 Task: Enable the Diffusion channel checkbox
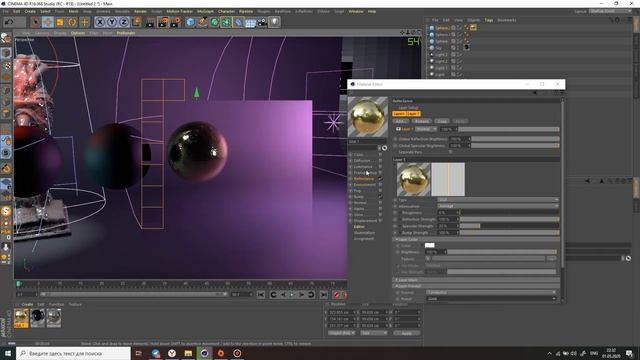tap(380, 161)
